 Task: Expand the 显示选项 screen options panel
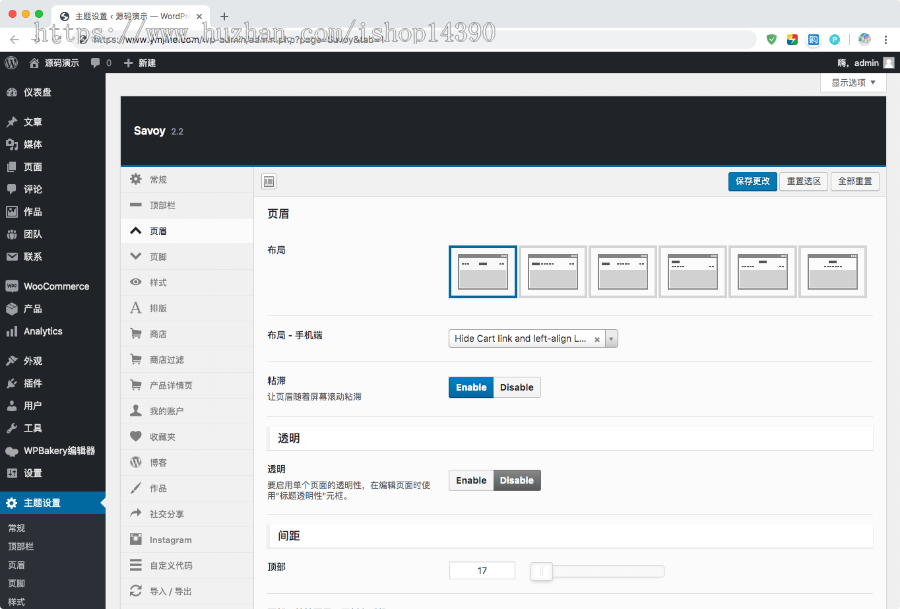tap(853, 83)
